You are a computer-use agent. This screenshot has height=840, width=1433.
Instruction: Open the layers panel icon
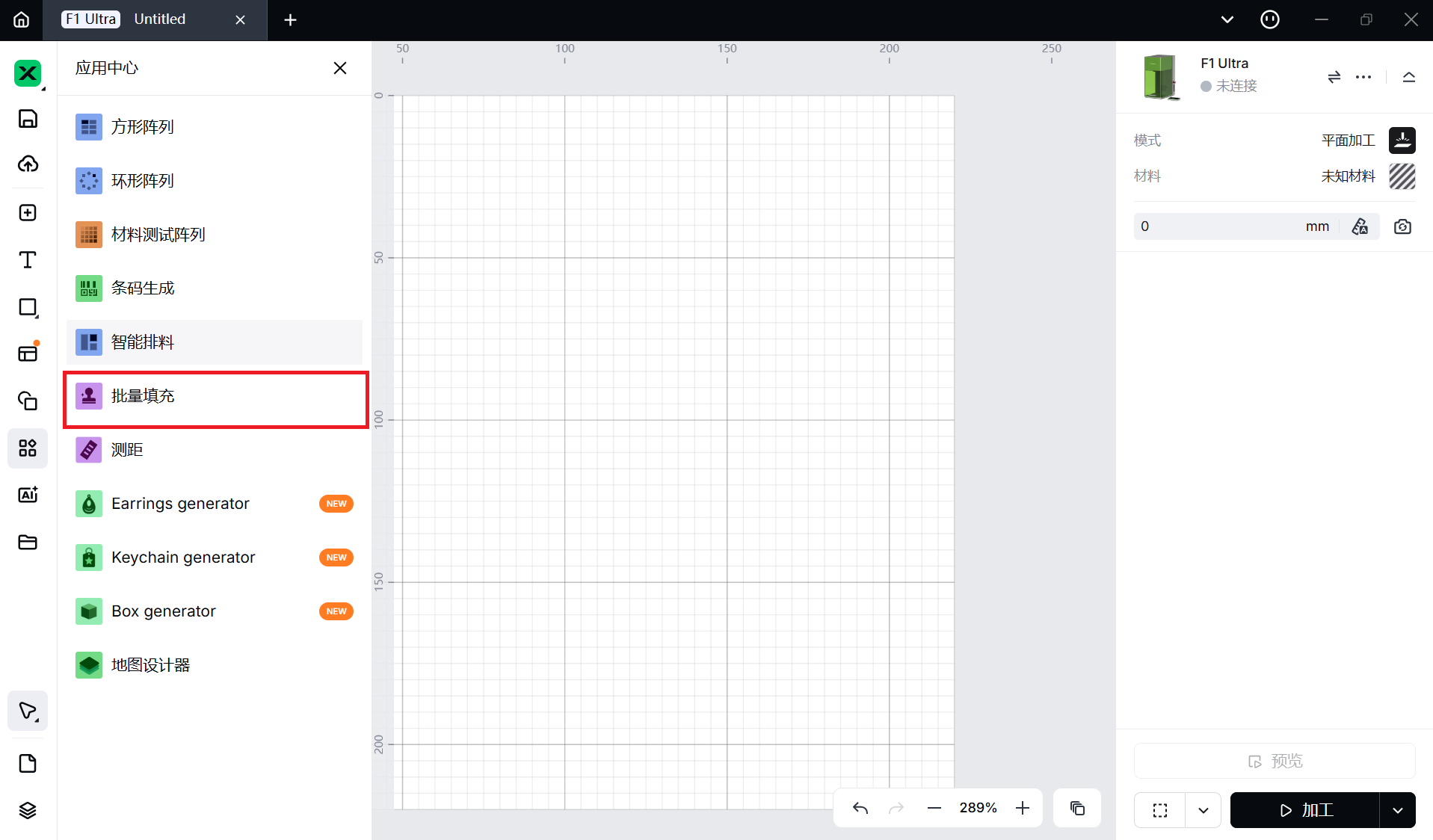coord(28,810)
